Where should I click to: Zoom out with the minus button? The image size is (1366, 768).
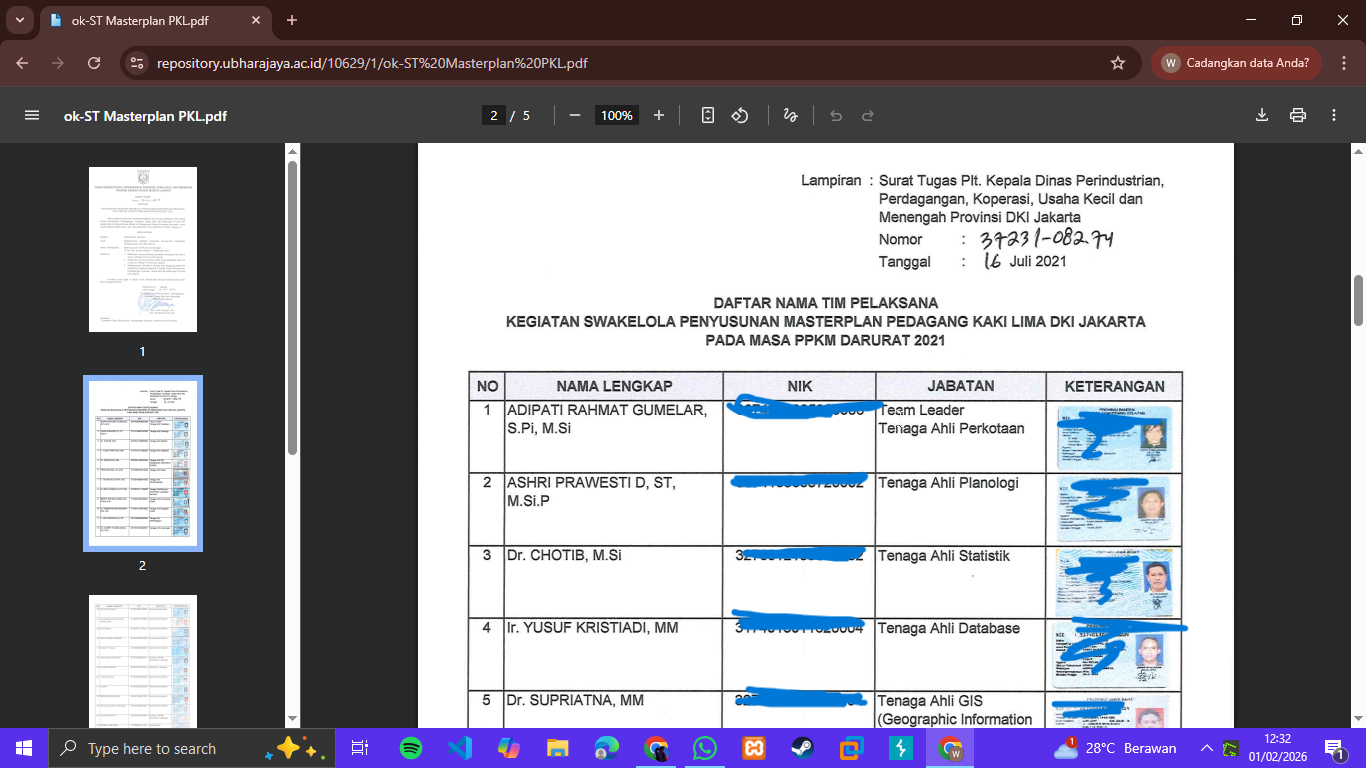tap(575, 115)
